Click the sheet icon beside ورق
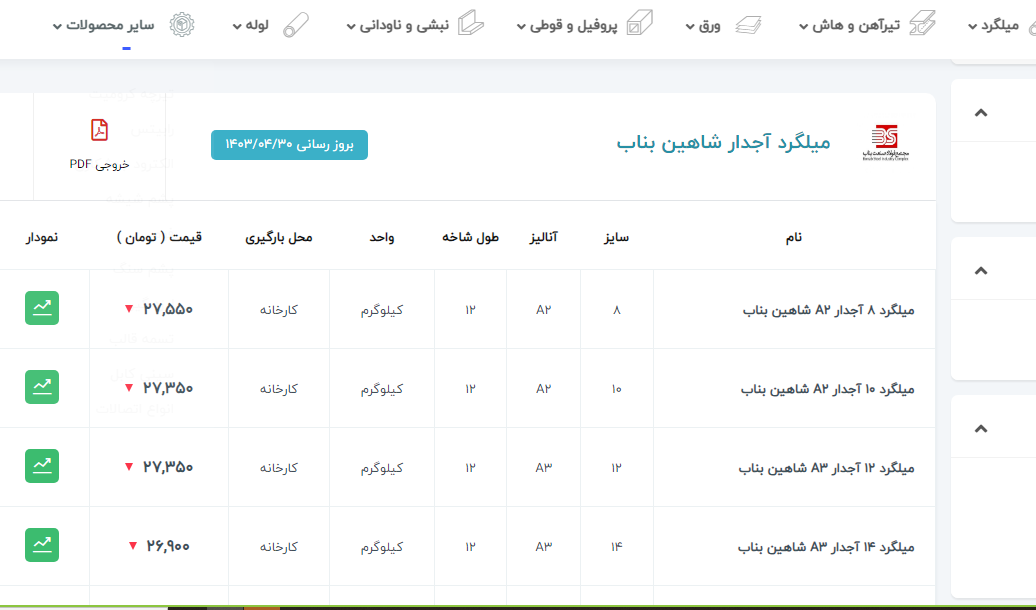The height and width of the screenshot is (610, 1036). tap(748, 25)
